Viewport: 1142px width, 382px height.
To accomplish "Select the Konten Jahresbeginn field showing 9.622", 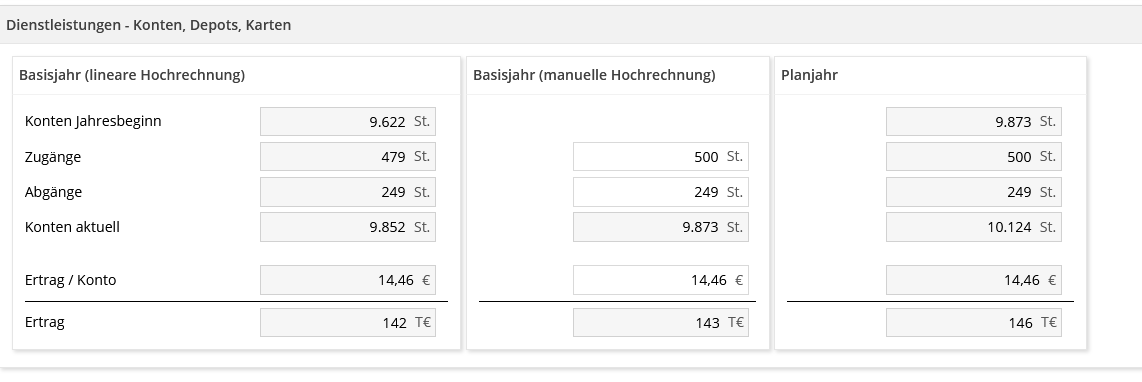I will [347, 122].
